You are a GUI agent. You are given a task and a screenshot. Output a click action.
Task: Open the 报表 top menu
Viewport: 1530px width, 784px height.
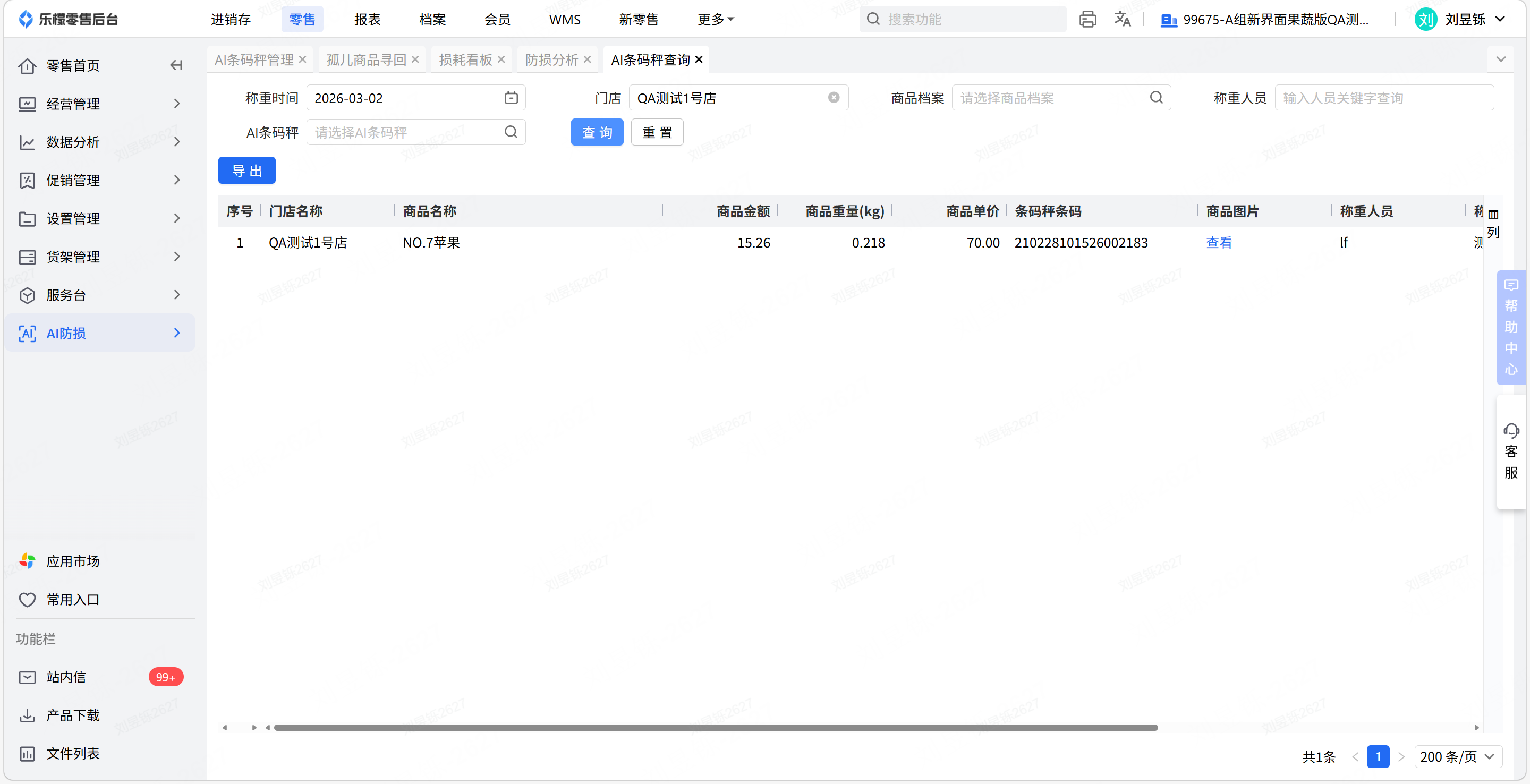367,20
